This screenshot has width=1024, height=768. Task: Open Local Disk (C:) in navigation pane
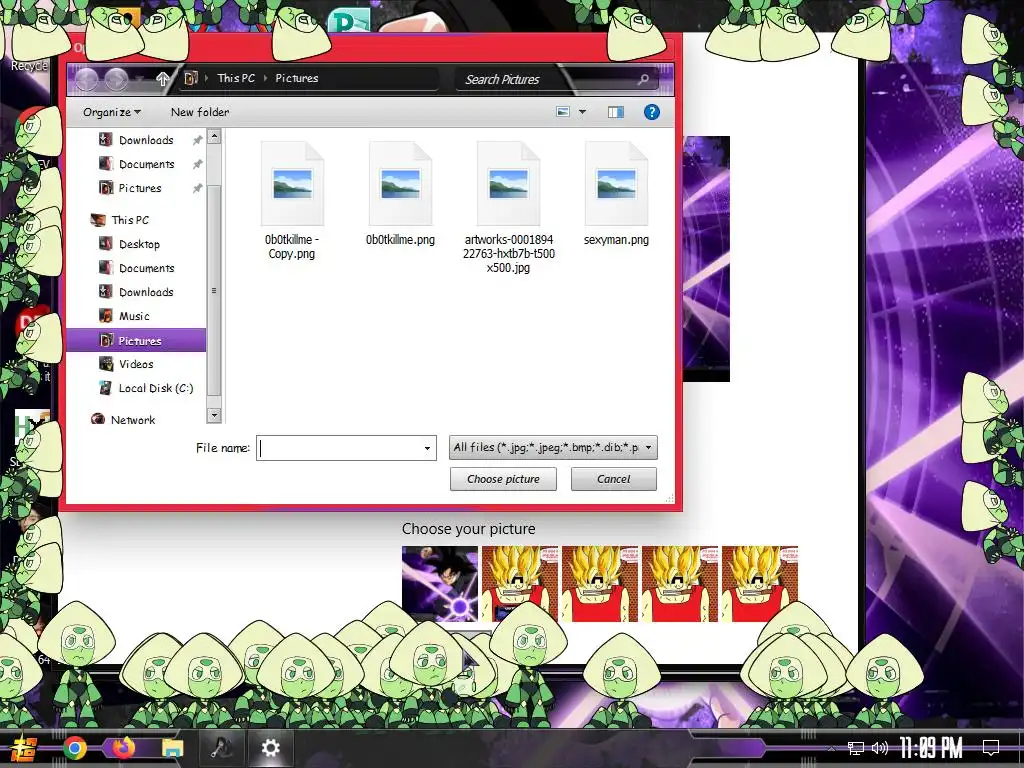point(155,388)
